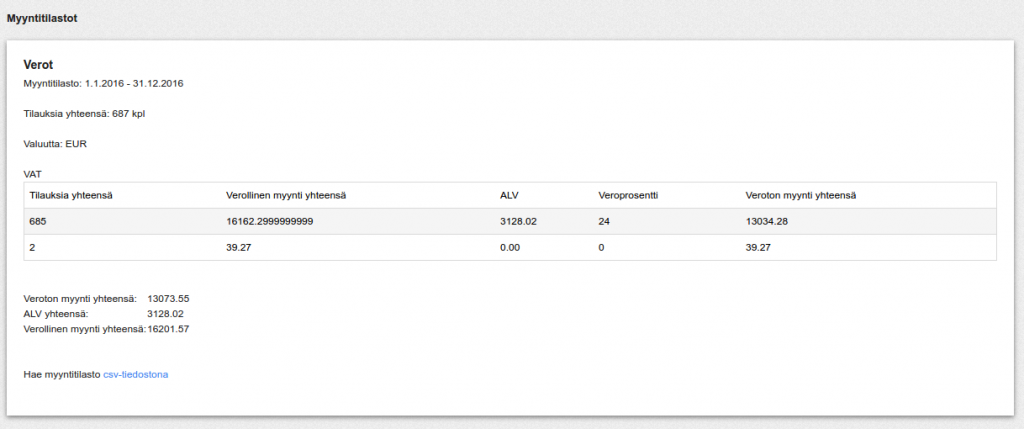Click the order count cell showing 2
1024x429 pixels.
pyautogui.click(x=32, y=248)
